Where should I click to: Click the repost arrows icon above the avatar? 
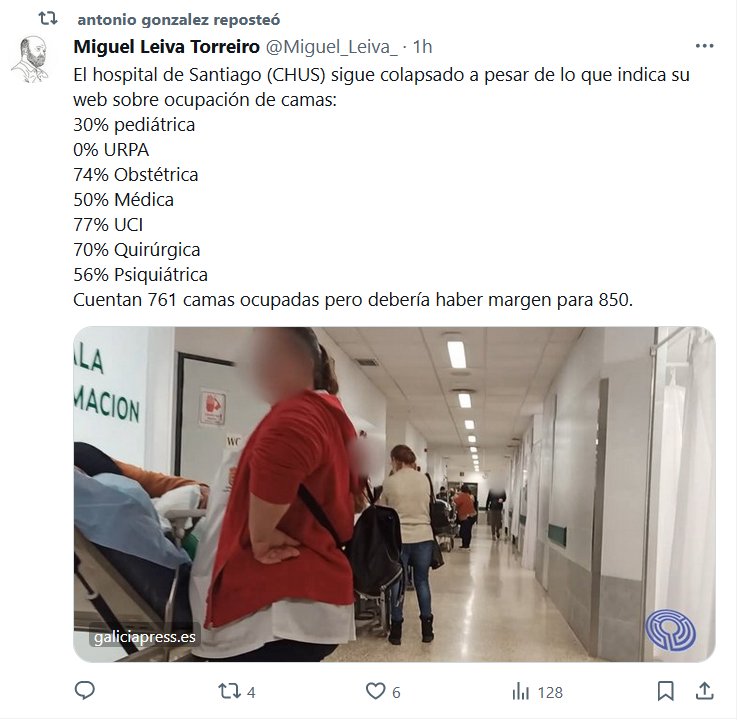point(48,19)
